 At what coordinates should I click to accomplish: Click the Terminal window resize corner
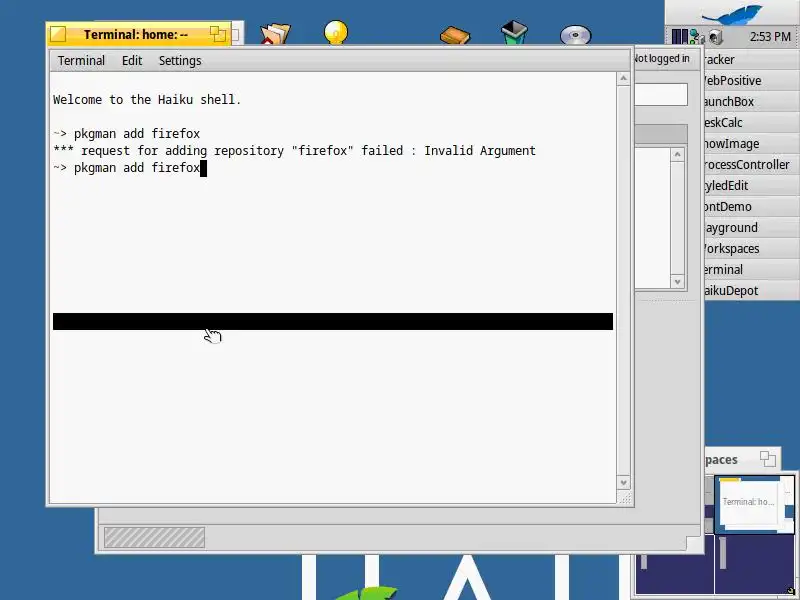click(x=624, y=498)
